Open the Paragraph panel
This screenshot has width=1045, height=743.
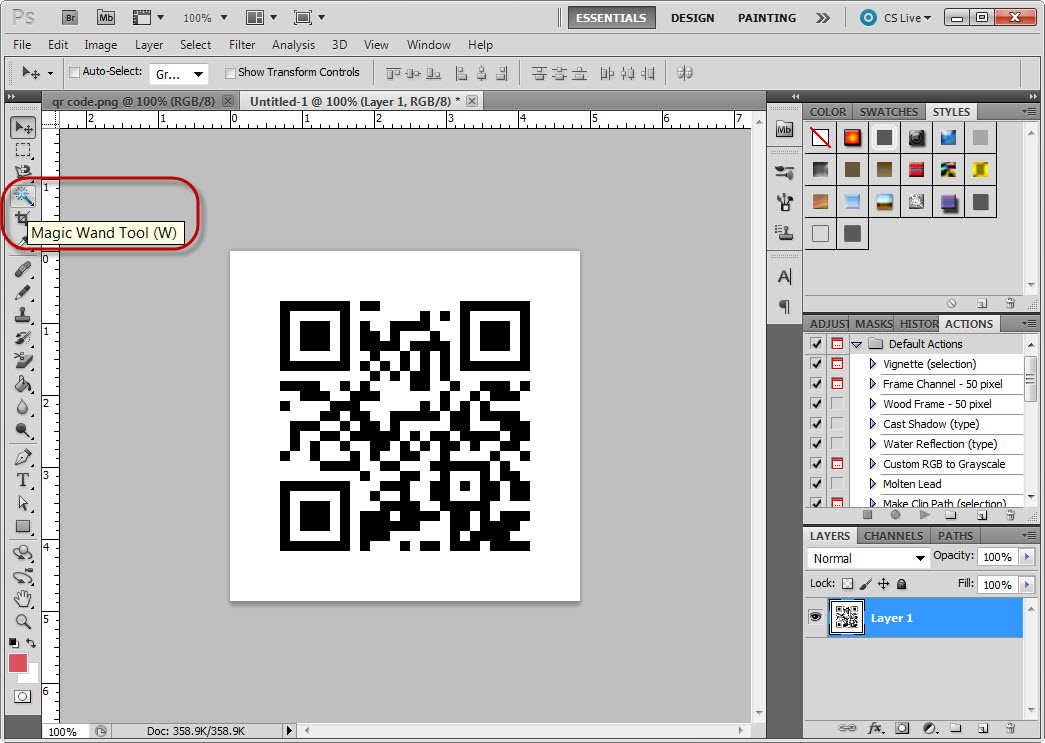click(x=784, y=307)
